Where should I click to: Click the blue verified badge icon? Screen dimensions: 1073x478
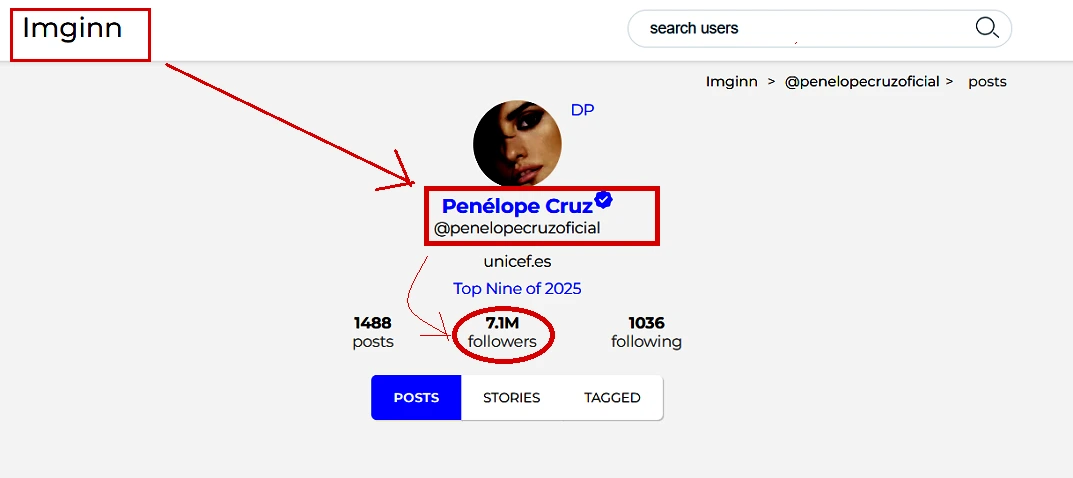coord(603,200)
